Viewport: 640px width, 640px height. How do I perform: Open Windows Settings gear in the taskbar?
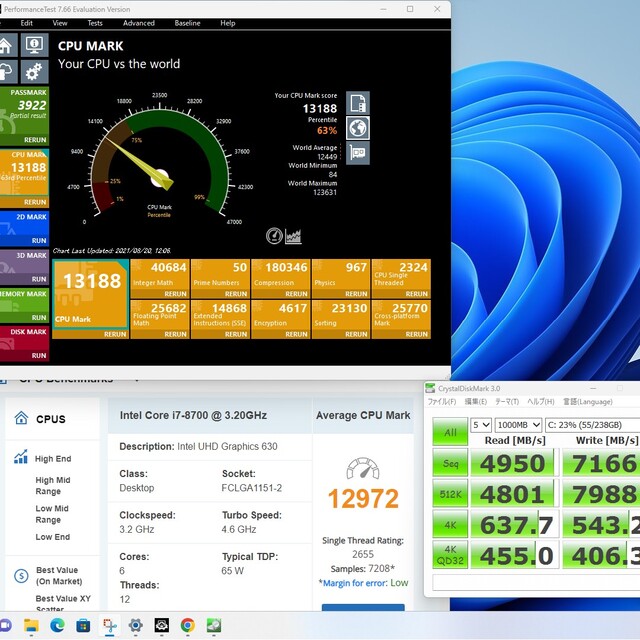click(136, 625)
